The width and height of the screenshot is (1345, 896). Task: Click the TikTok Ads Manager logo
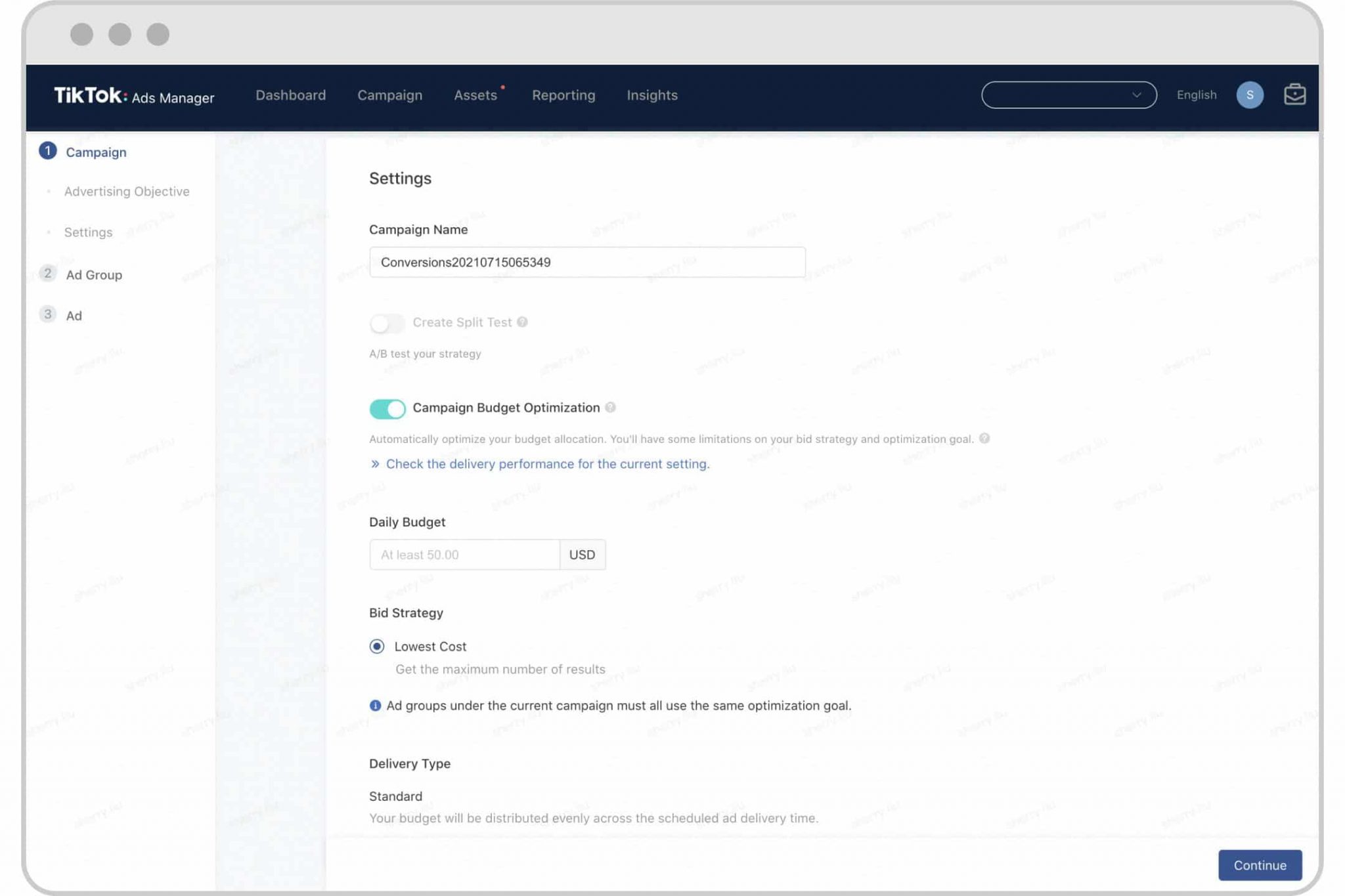pos(134,96)
